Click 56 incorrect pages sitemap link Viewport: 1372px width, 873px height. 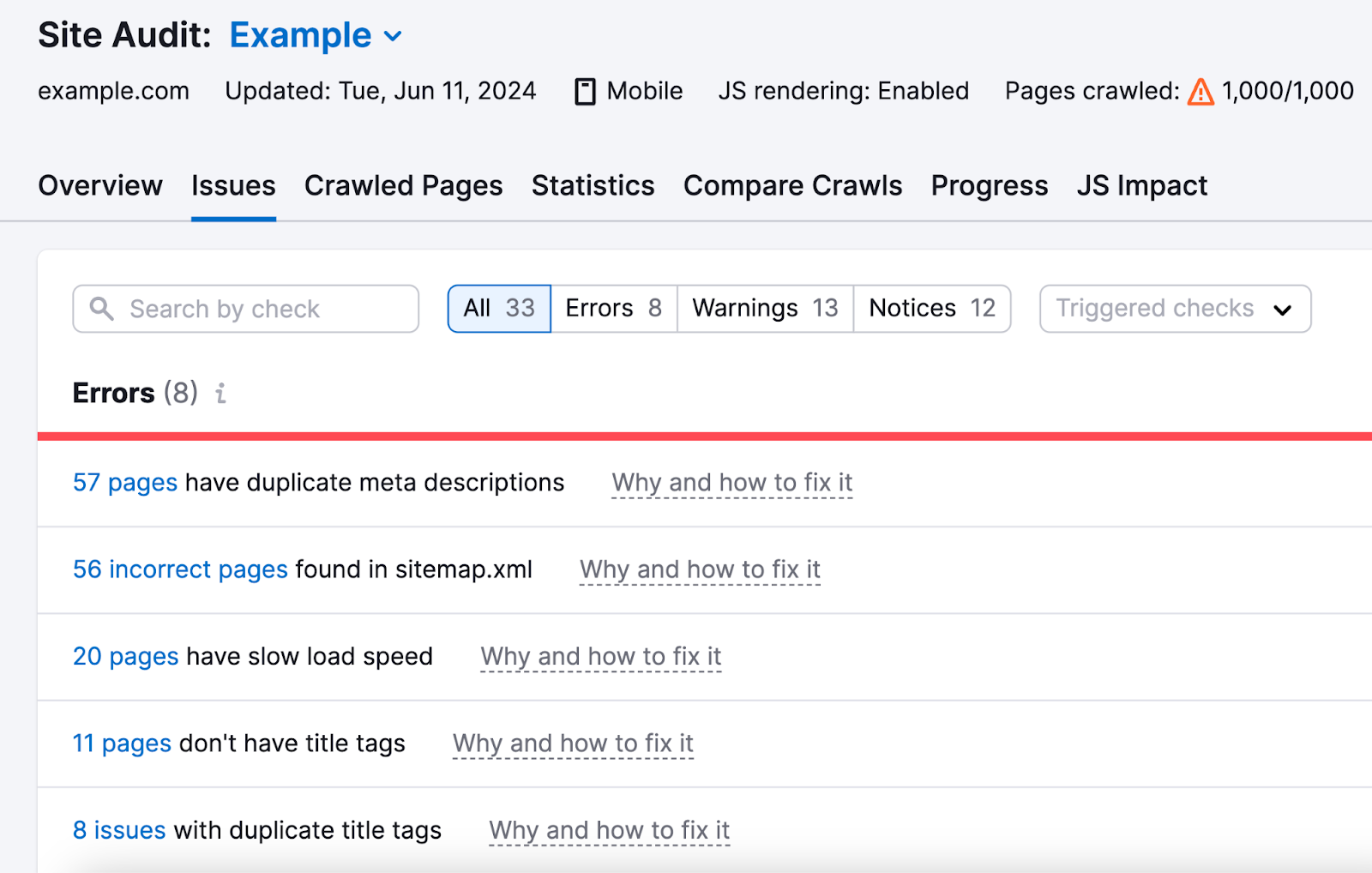click(x=179, y=569)
